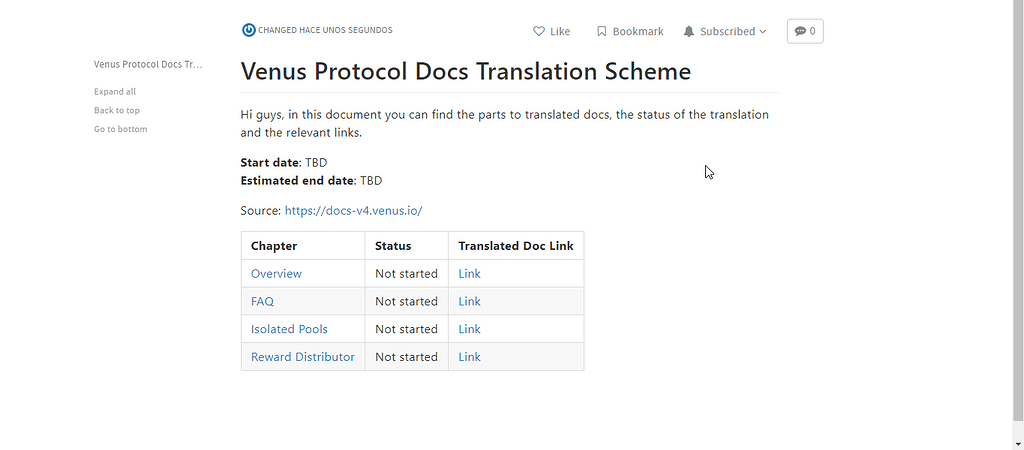The width and height of the screenshot is (1024, 450).
Task: Click the heart Like icon
Action: [x=539, y=31]
